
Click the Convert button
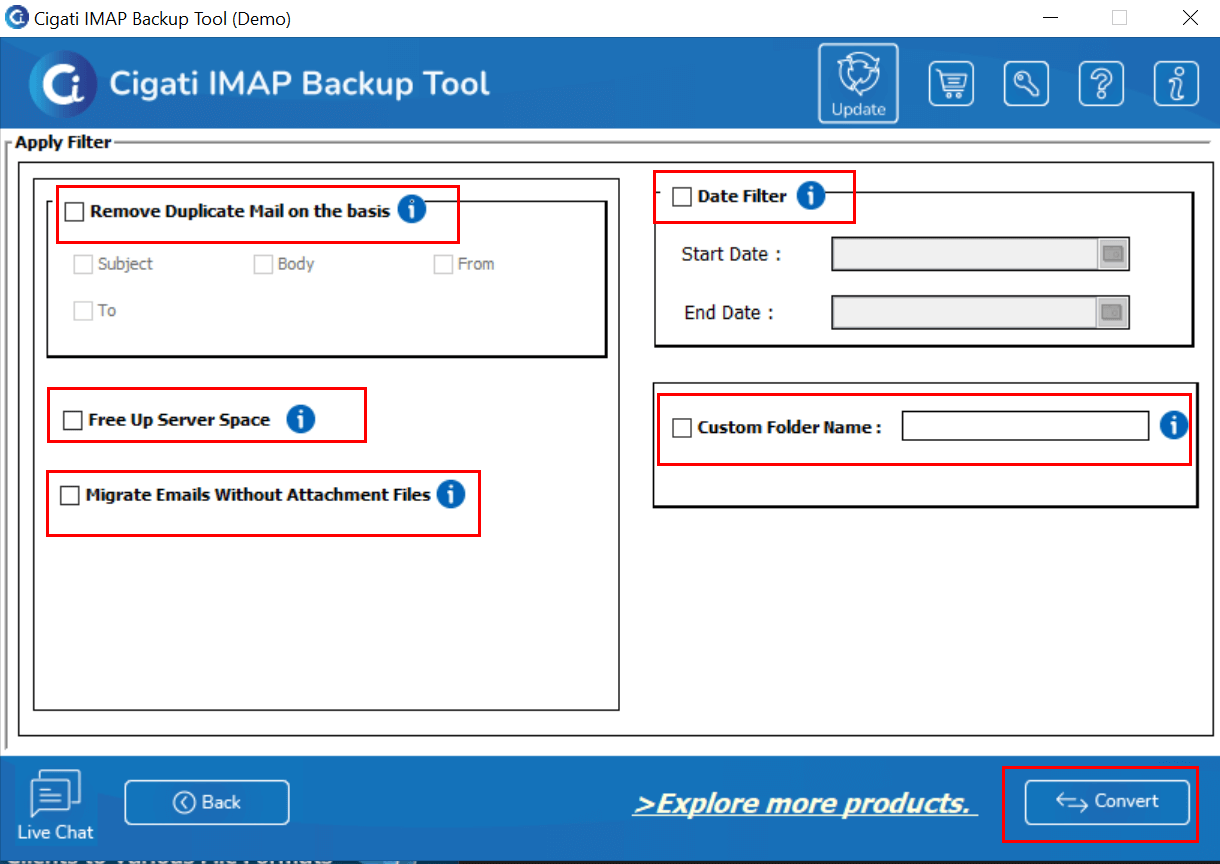pos(1108,802)
